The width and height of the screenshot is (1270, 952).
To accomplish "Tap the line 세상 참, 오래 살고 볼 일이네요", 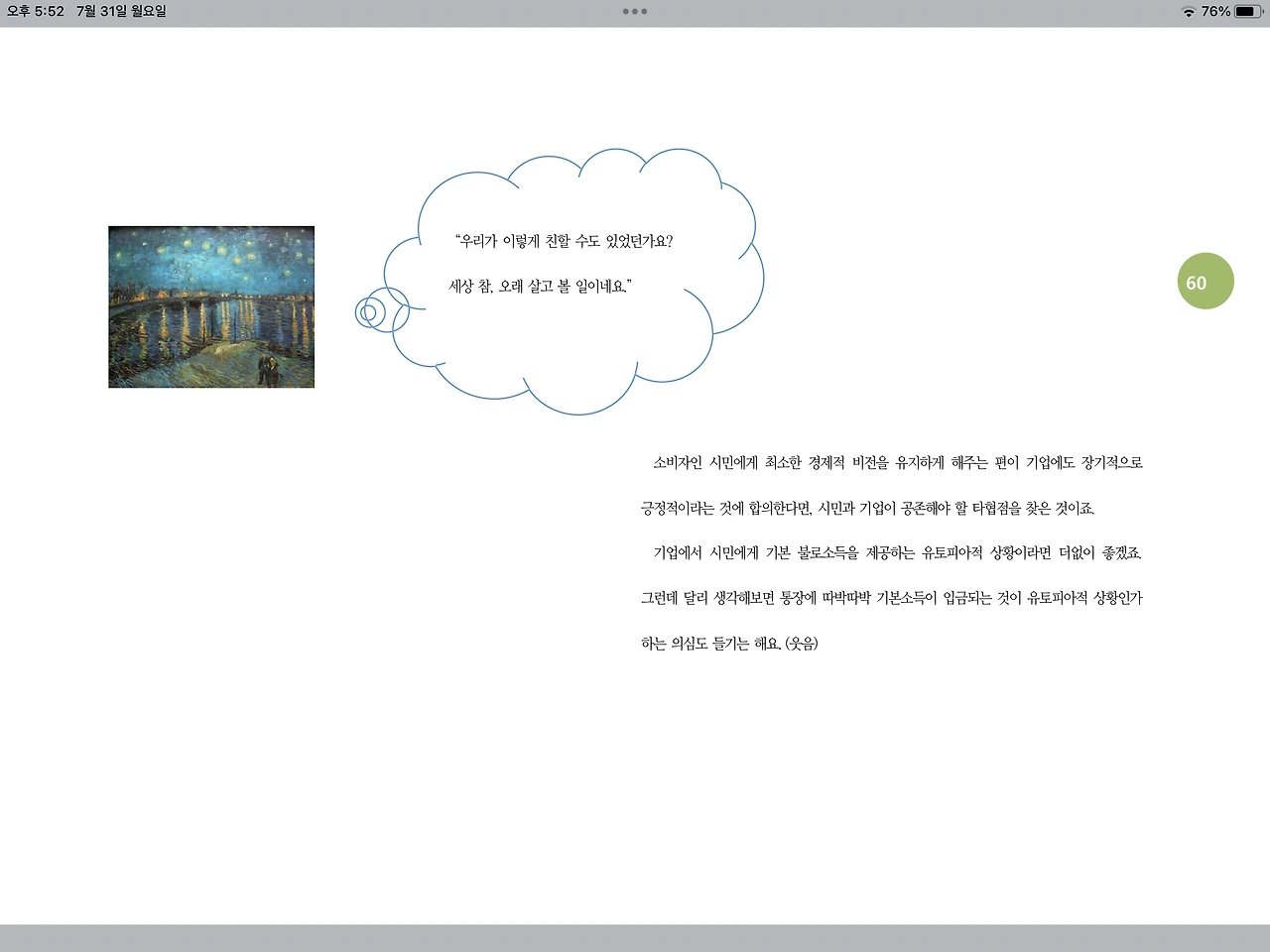I will click(540, 288).
